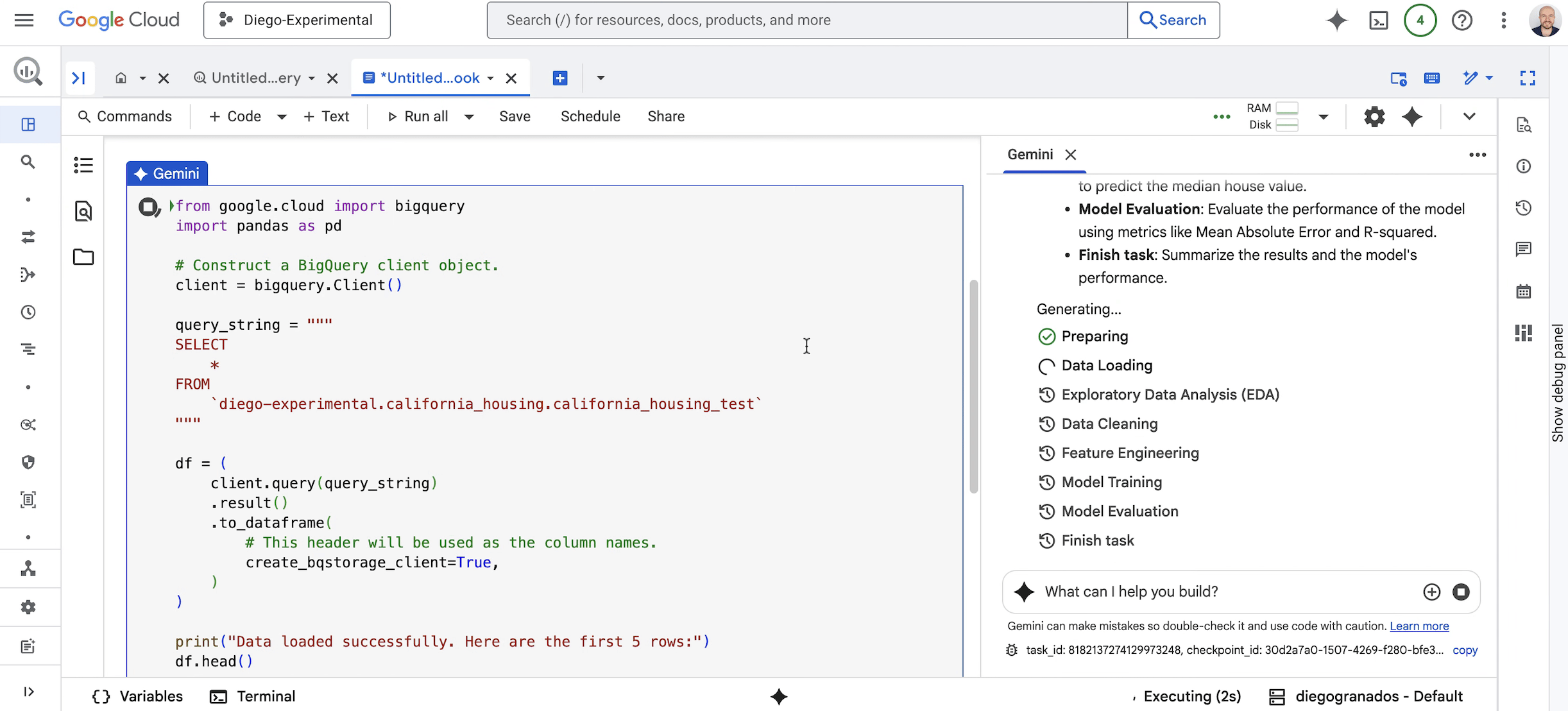Open find and replace in notebook sidebar
The width and height of the screenshot is (1568, 711).
tap(83, 210)
